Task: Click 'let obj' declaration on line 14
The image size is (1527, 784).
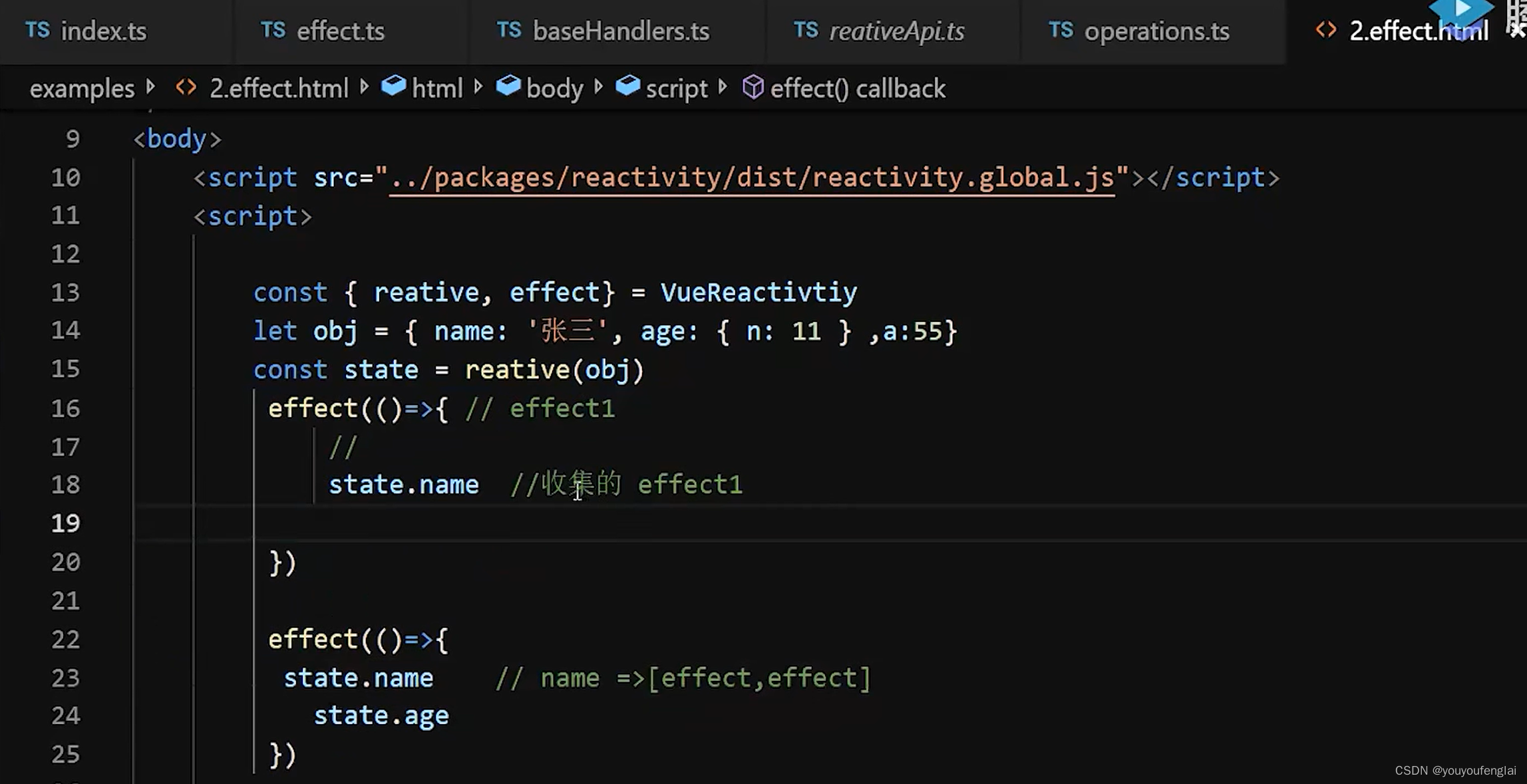Action: tap(305, 331)
